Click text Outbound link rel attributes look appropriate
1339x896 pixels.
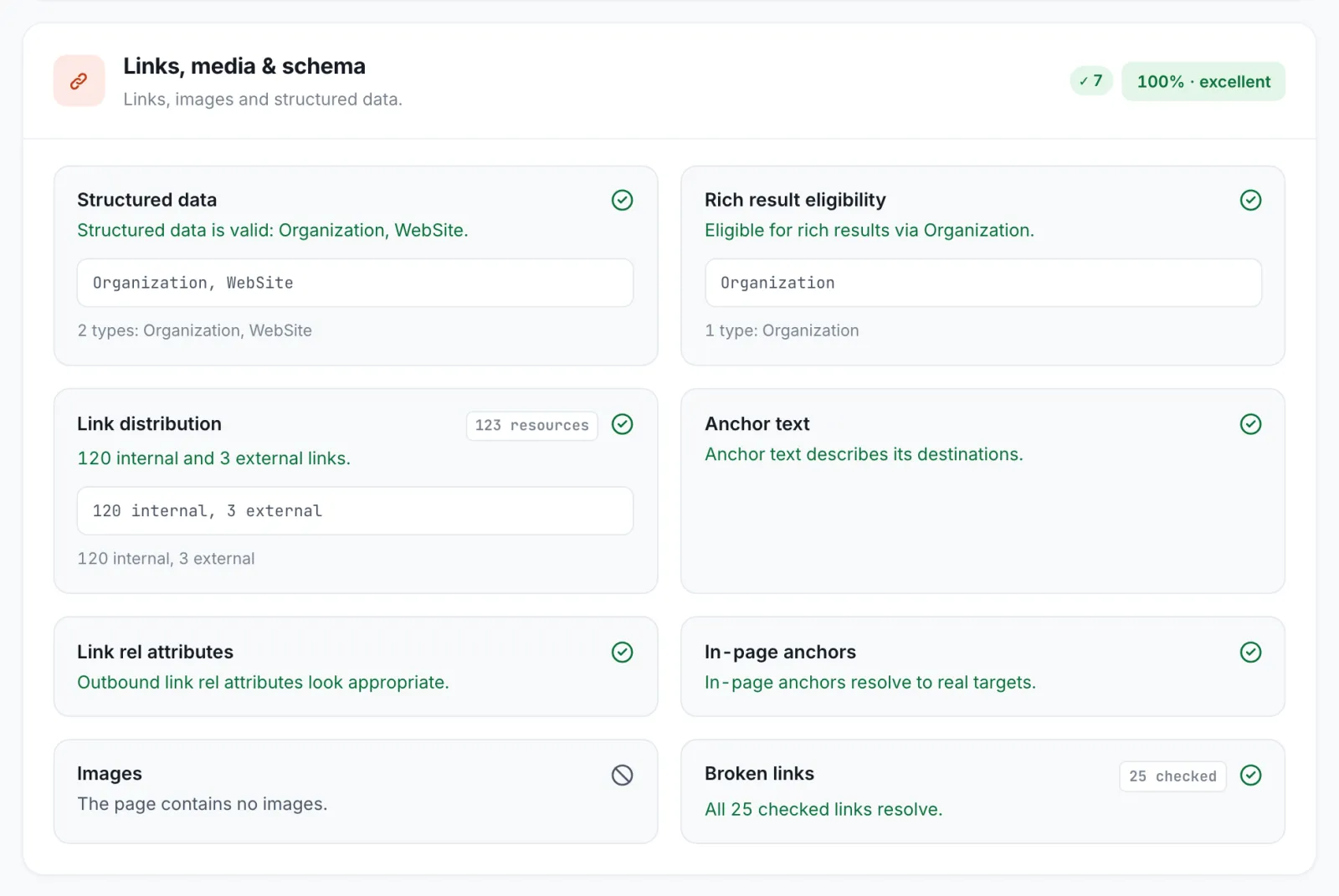(263, 683)
